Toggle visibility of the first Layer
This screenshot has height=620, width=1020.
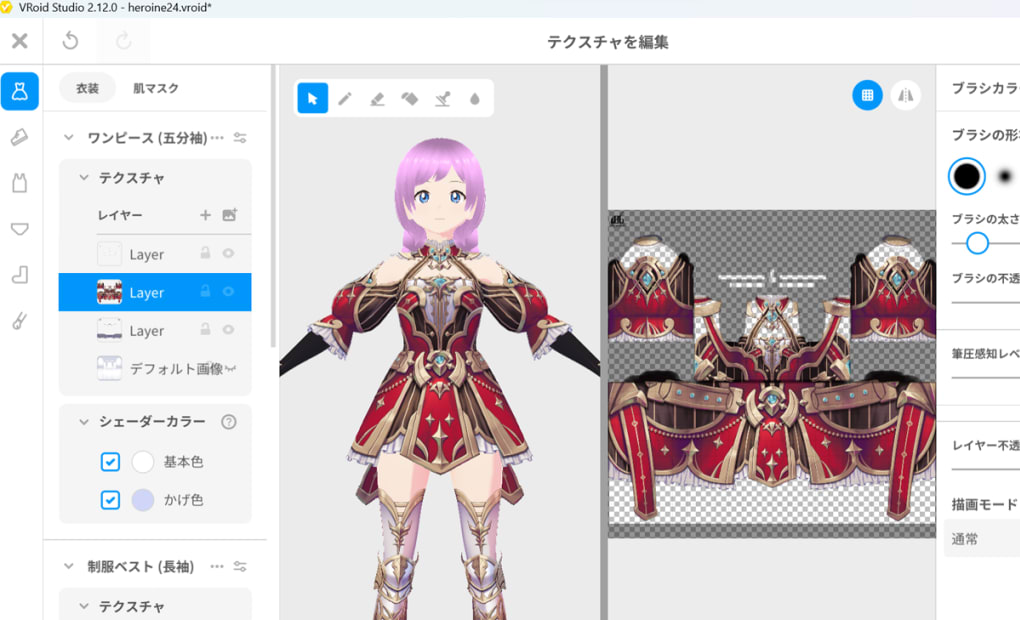tap(228, 253)
